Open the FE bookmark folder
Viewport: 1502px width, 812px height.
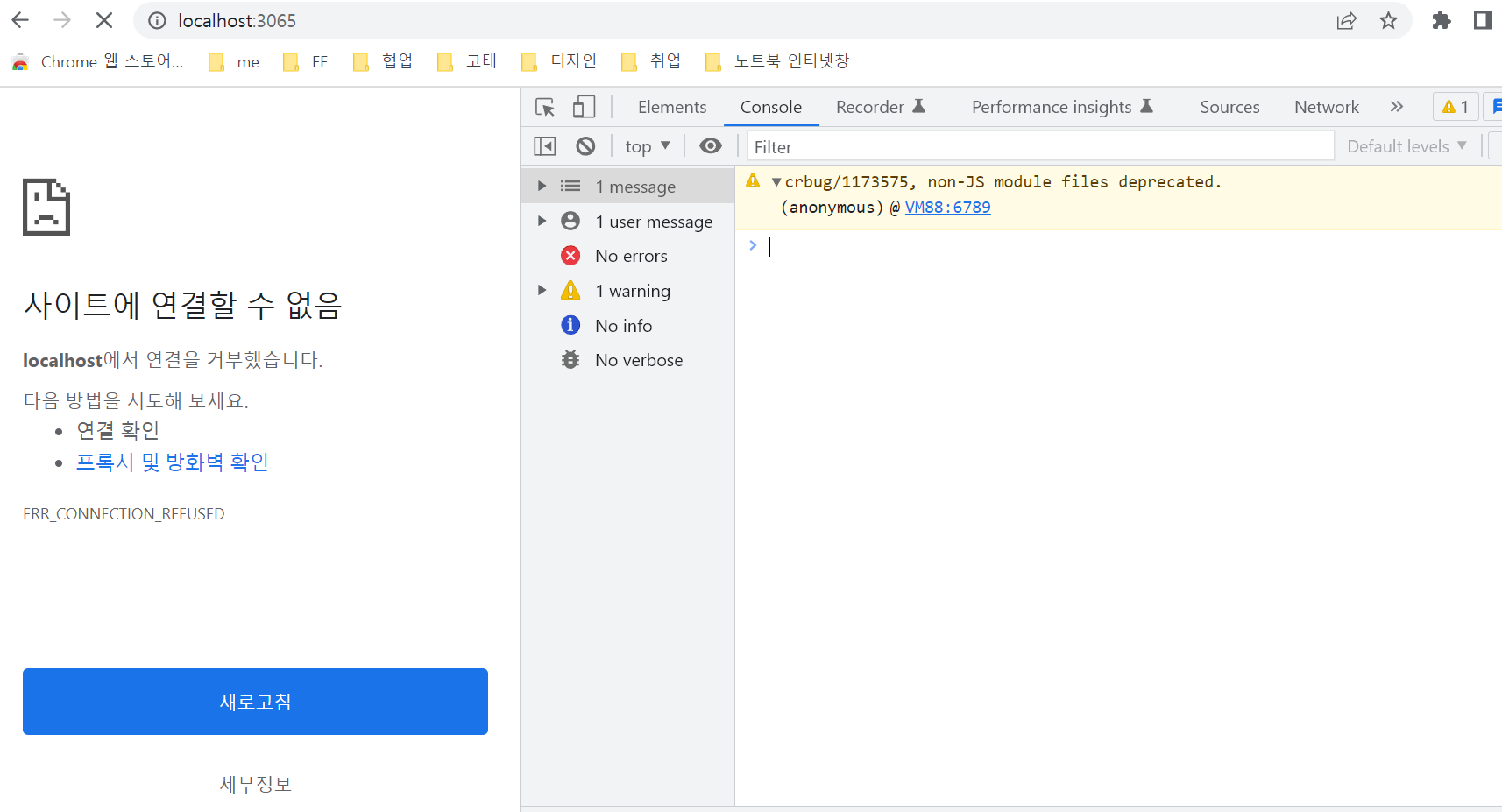pos(306,61)
